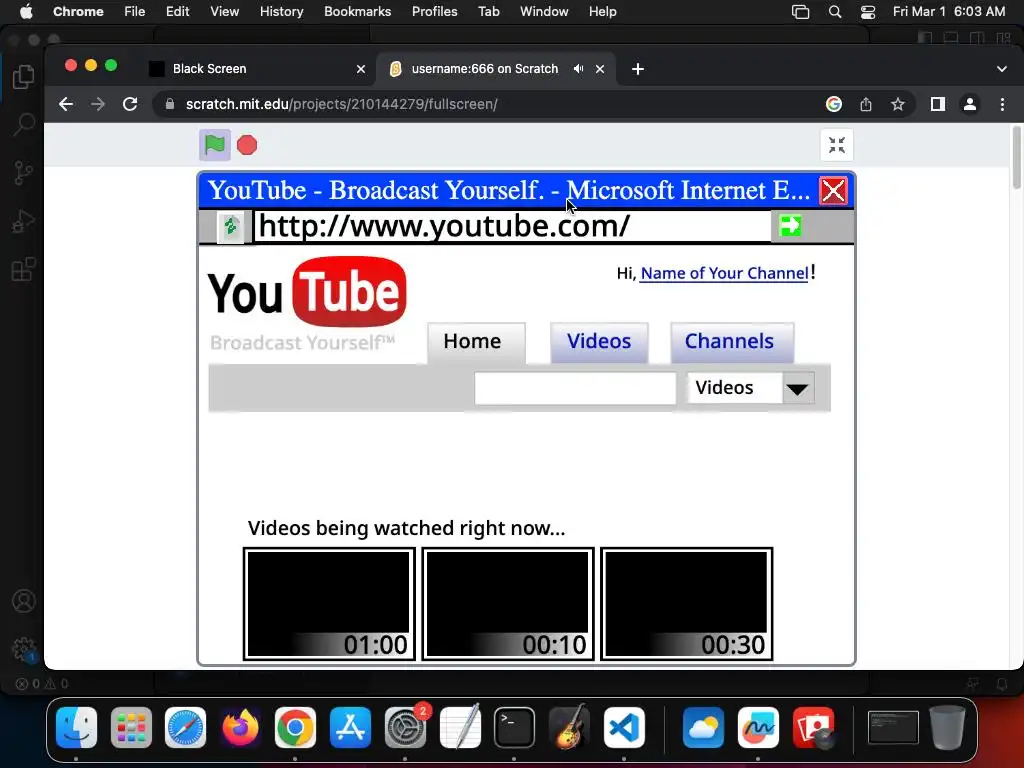
Task: Open Spotlight search in menu bar
Action: point(835,12)
